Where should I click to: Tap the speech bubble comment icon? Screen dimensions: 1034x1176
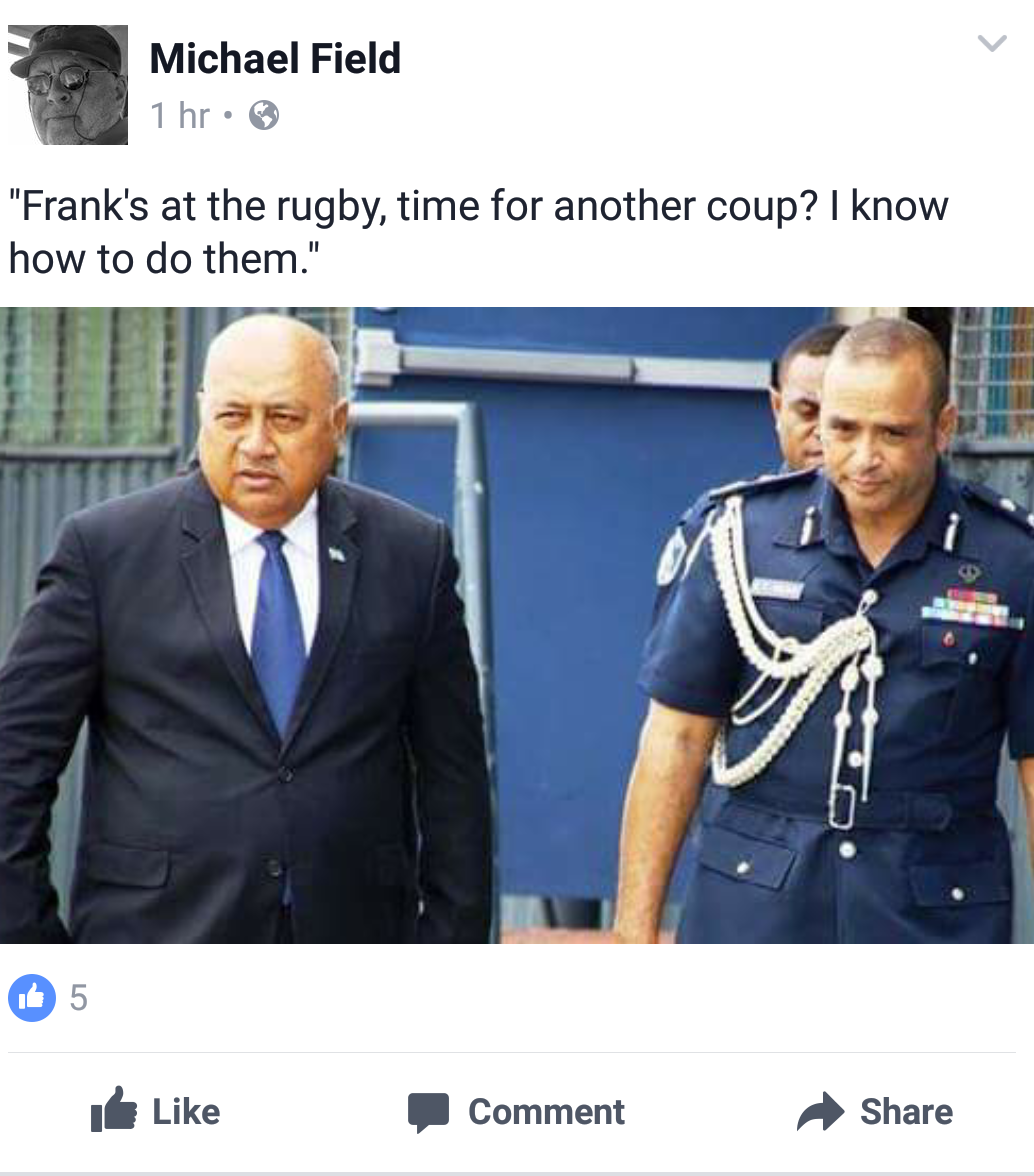tap(428, 1112)
